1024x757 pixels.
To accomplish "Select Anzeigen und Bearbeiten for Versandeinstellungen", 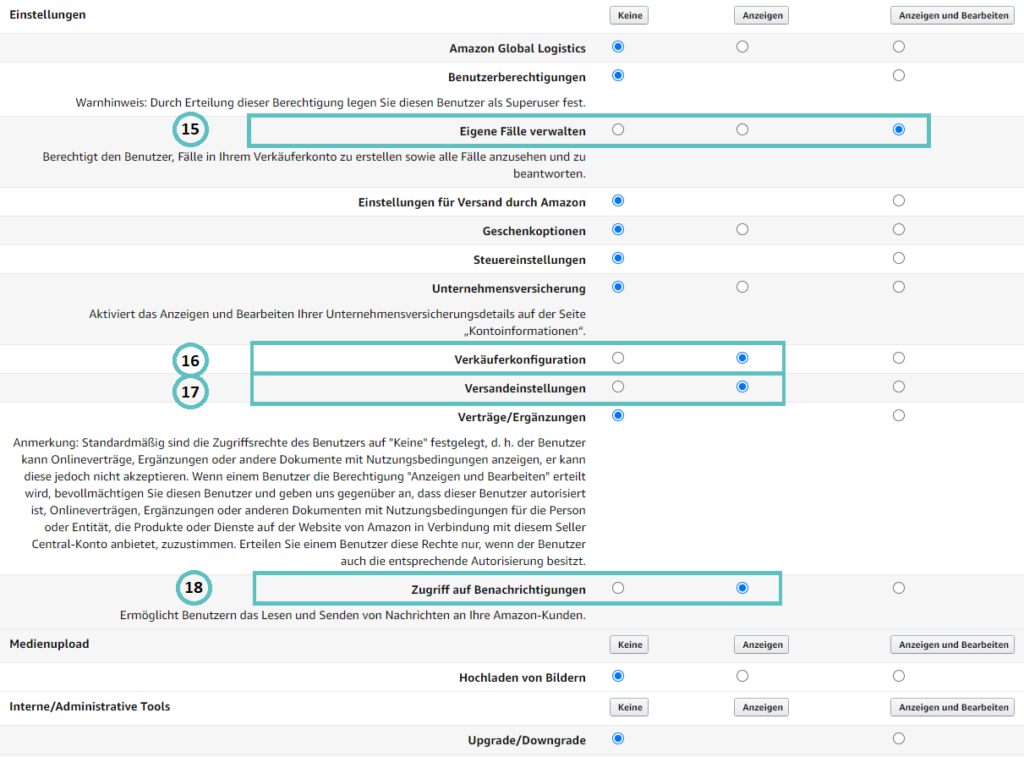I will [899, 387].
